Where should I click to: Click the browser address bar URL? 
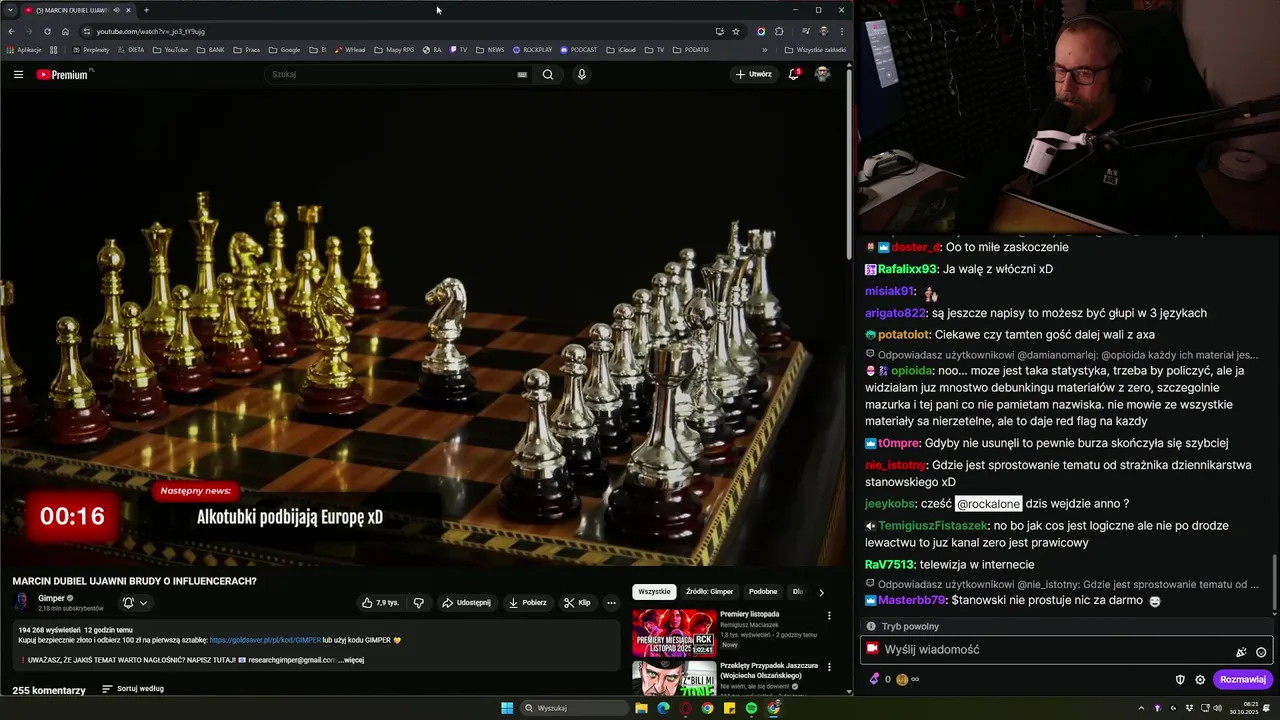coord(151,31)
